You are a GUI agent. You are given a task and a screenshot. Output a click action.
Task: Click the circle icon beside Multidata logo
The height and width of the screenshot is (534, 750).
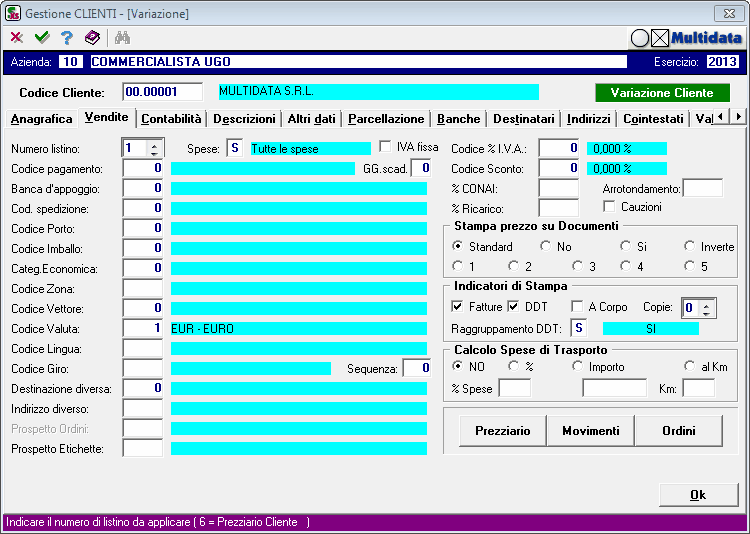(x=640, y=38)
